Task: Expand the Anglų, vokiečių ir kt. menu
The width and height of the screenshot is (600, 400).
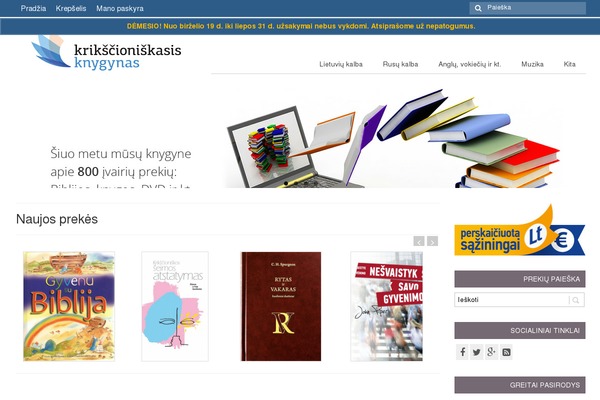Action: [470, 64]
